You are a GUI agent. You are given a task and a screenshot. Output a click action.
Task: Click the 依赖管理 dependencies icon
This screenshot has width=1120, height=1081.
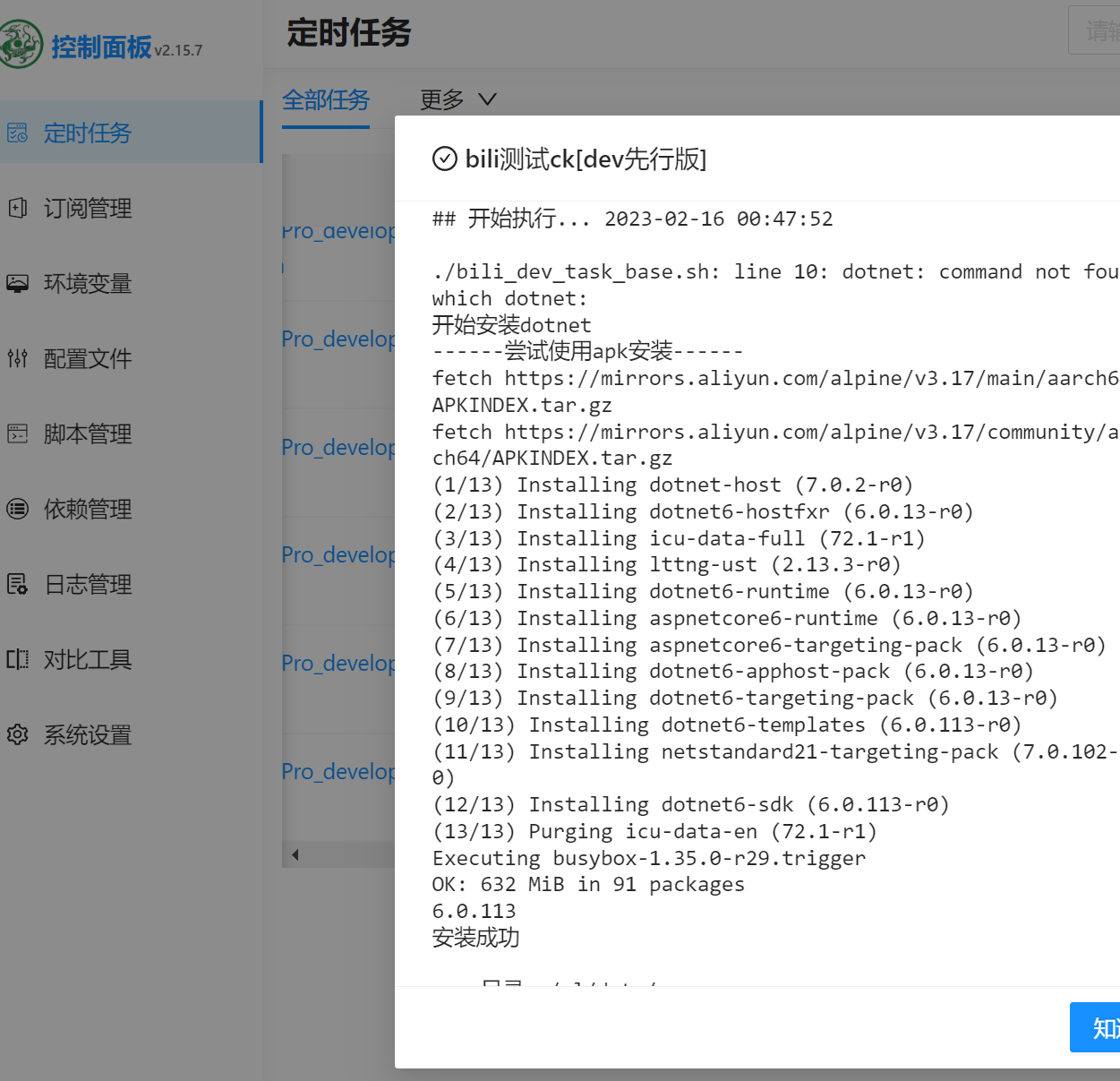tap(18, 509)
